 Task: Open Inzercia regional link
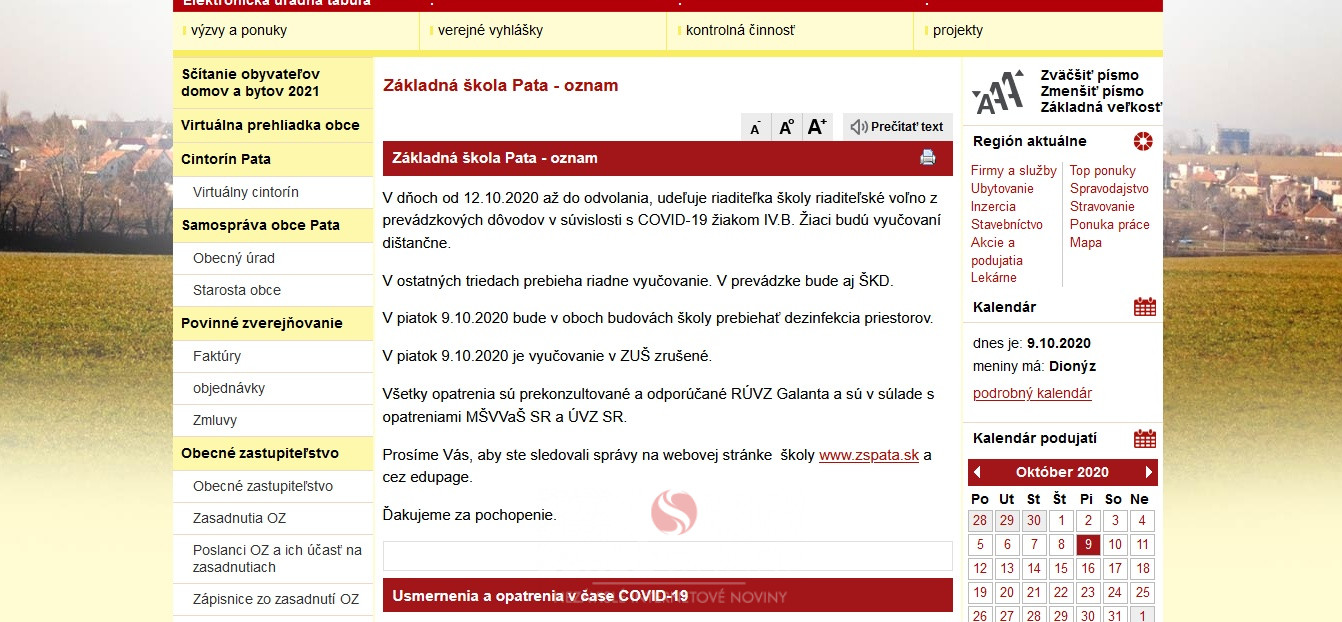click(993, 207)
